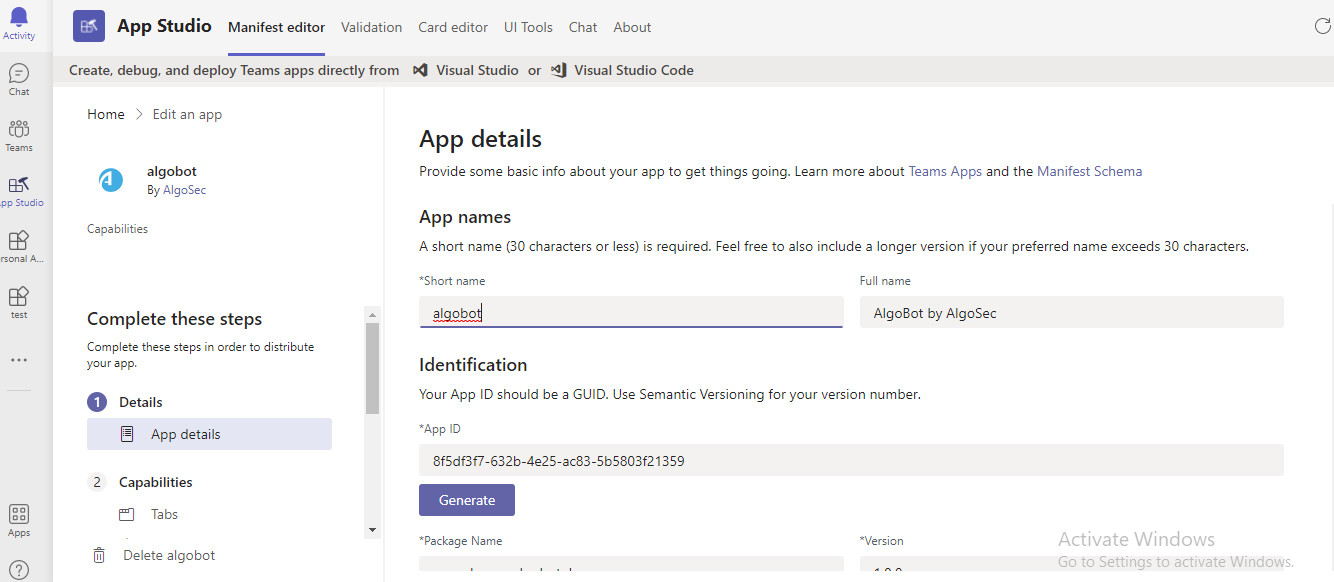Click the App details document icon
Screen dimensions: 1334x582
[127, 434]
